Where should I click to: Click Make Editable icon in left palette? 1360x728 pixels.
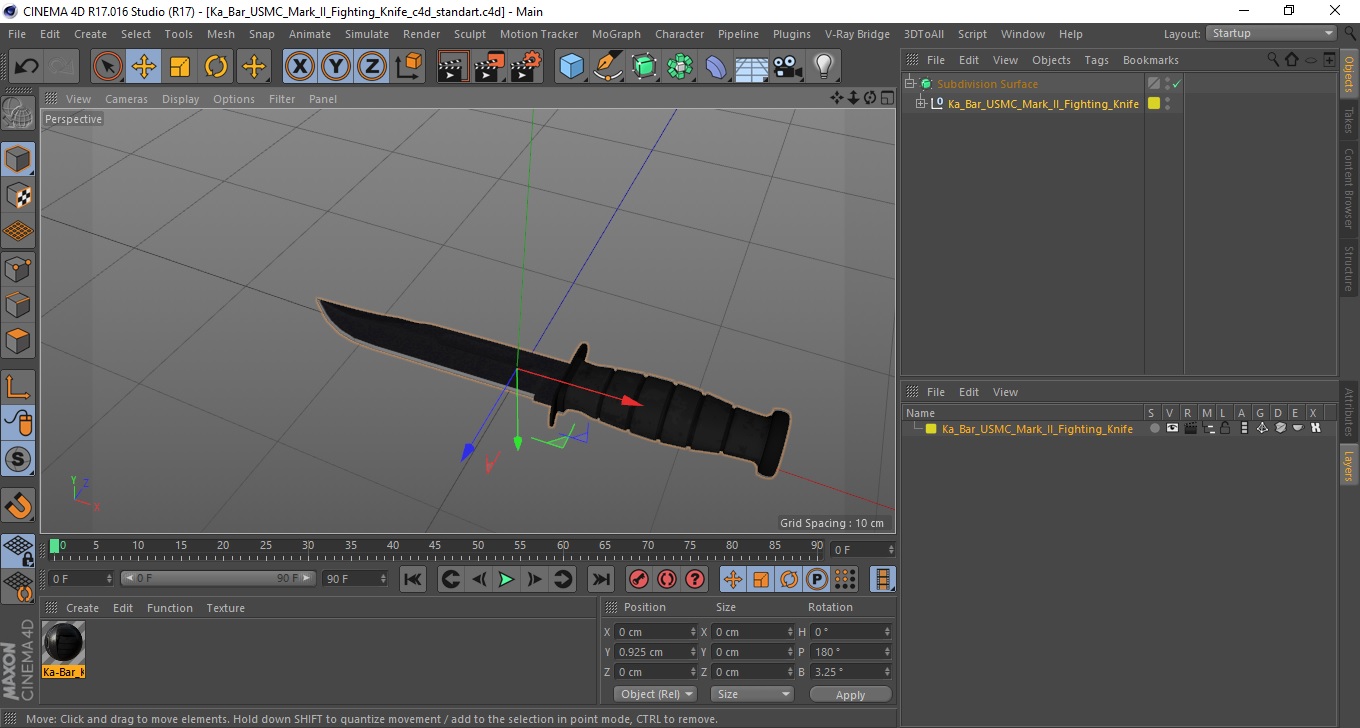tap(18, 113)
